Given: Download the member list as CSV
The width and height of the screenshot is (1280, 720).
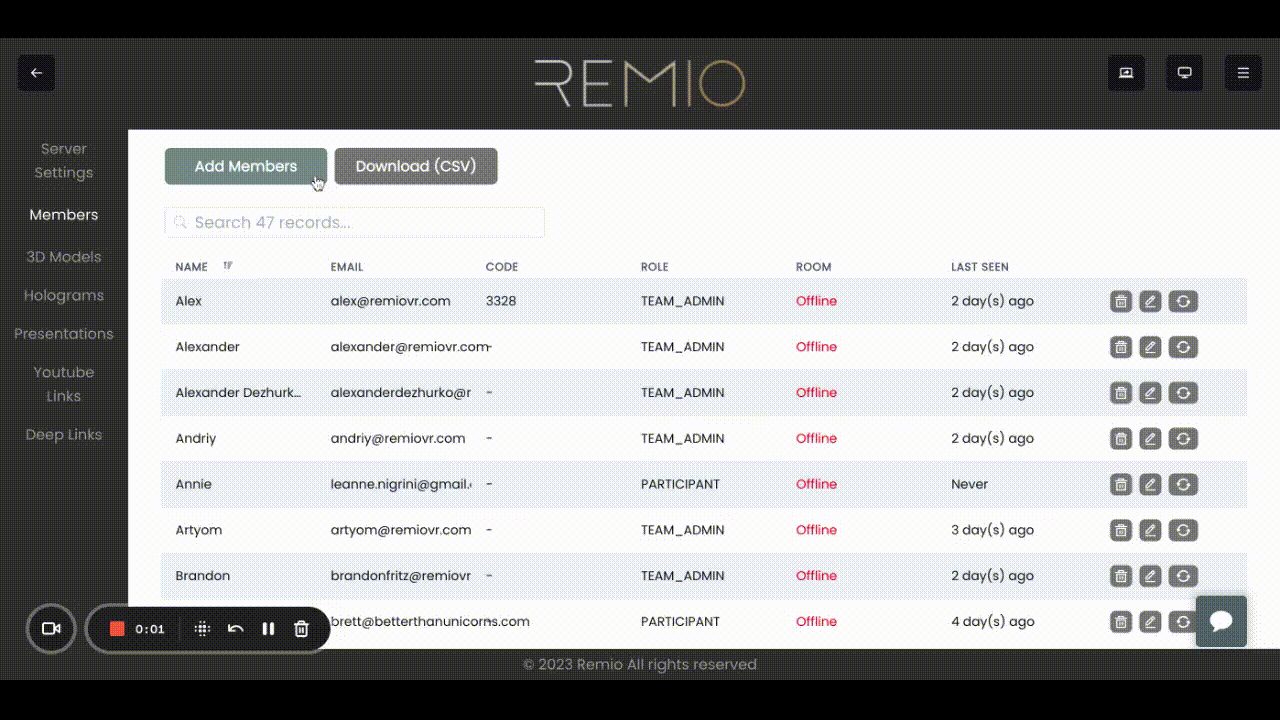Looking at the screenshot, I should (416, 166).
